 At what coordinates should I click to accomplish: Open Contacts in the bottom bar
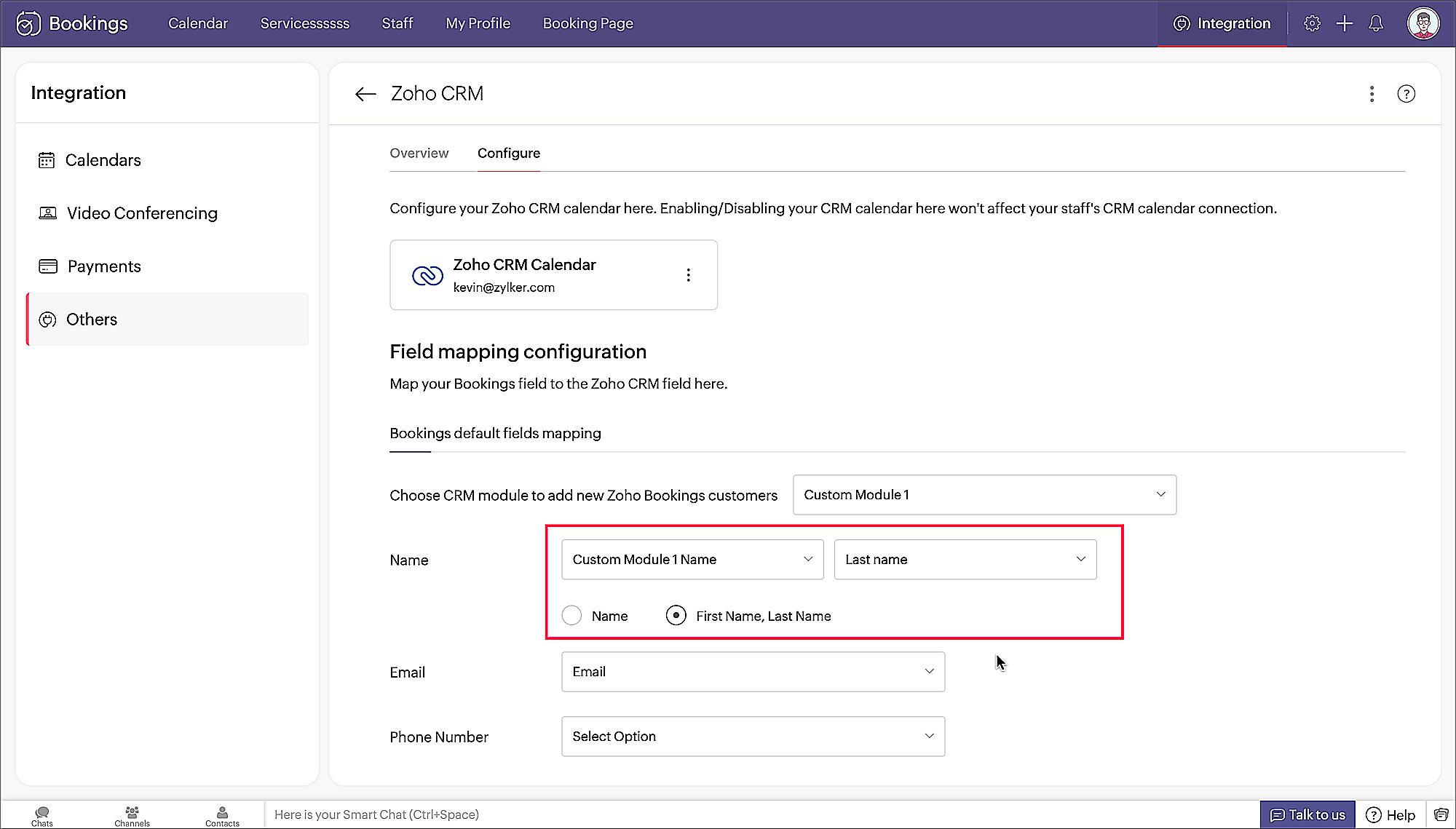[222, 816]
